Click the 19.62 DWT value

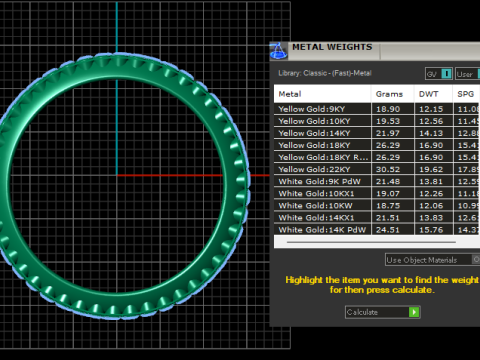pyautogui.click(x=431, y=169)
